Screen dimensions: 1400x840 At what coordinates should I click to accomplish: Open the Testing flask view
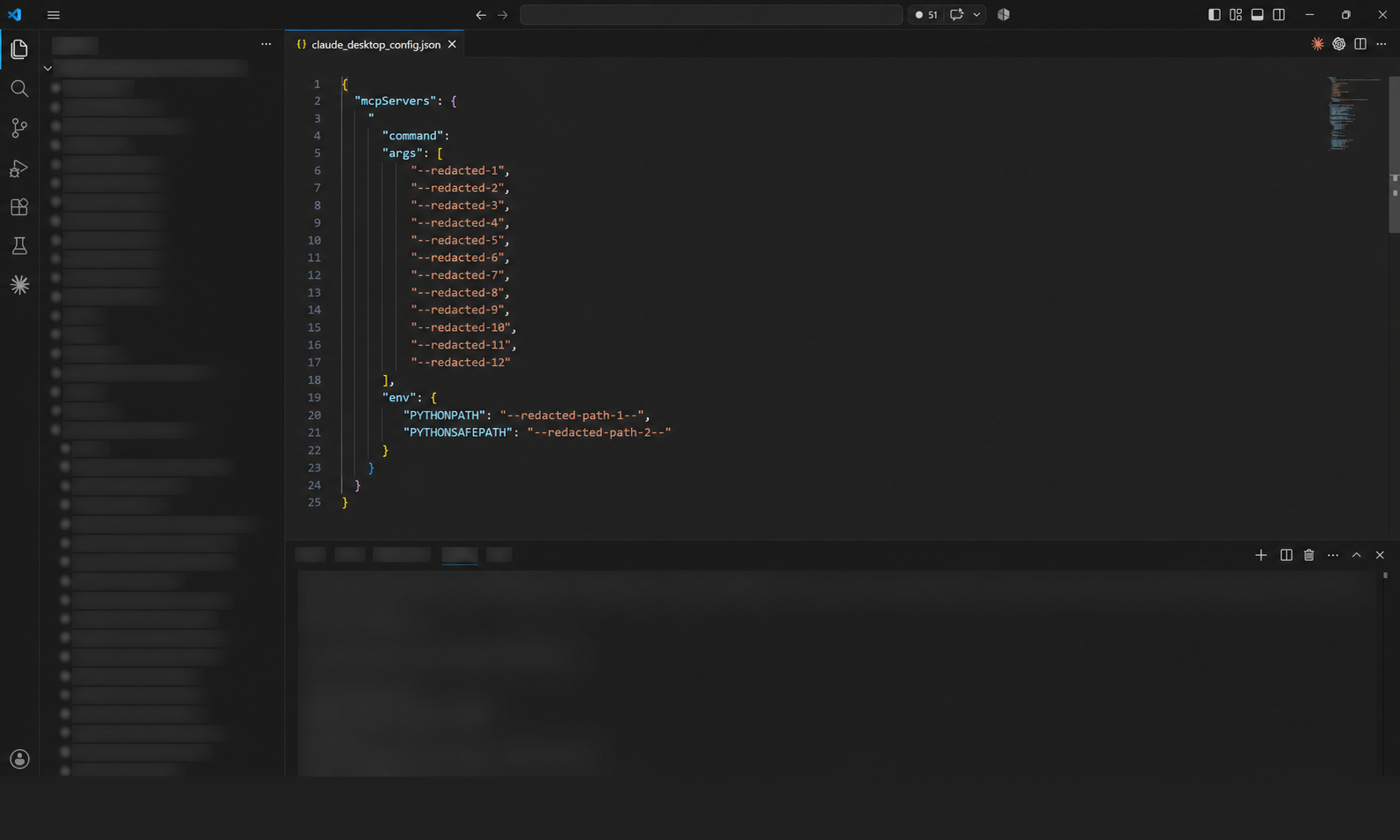(x=19, y=246)
